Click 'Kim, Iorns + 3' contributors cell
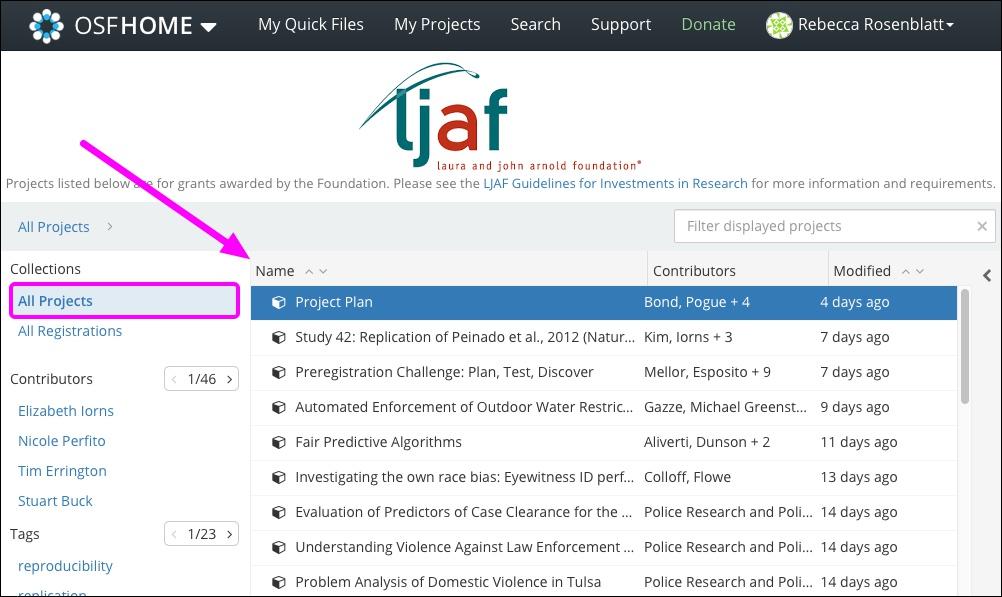The width and height of the screenshot is (1002, 597). coord(688,337)
